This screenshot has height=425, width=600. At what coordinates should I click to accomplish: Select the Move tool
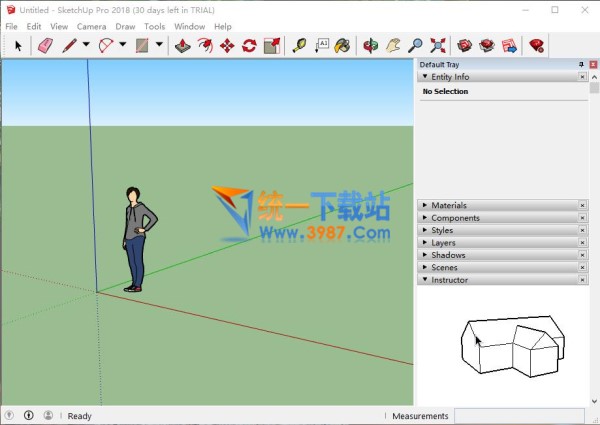pyautogui.click(x=227, y=46)
